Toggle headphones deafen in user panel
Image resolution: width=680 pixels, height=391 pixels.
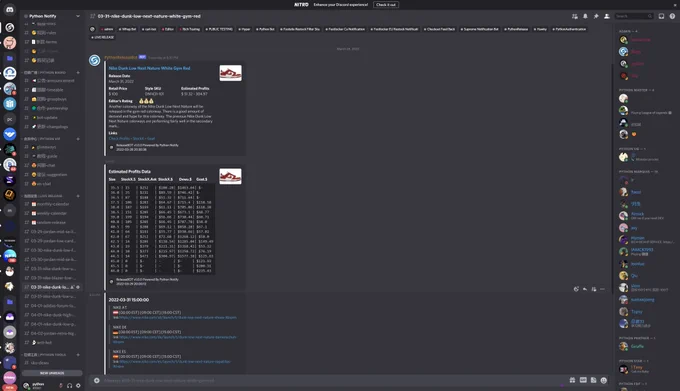click(x=69, y=385)
